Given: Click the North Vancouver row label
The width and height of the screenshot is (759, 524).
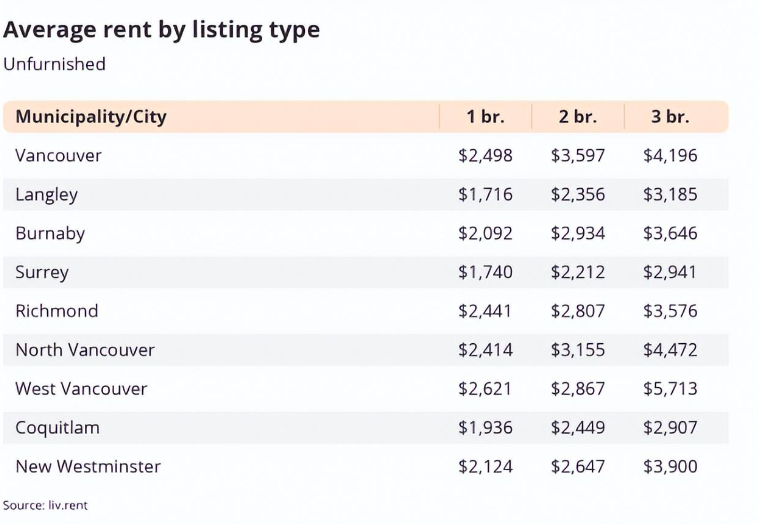Looking at the screenshot, I should [x=85, y=350].
